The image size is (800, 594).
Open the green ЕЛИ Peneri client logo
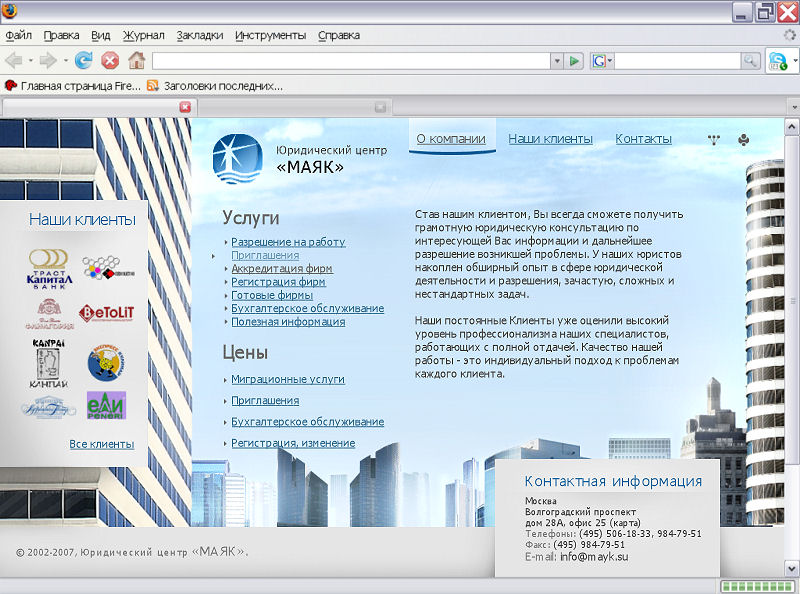(x=106, y=406)
